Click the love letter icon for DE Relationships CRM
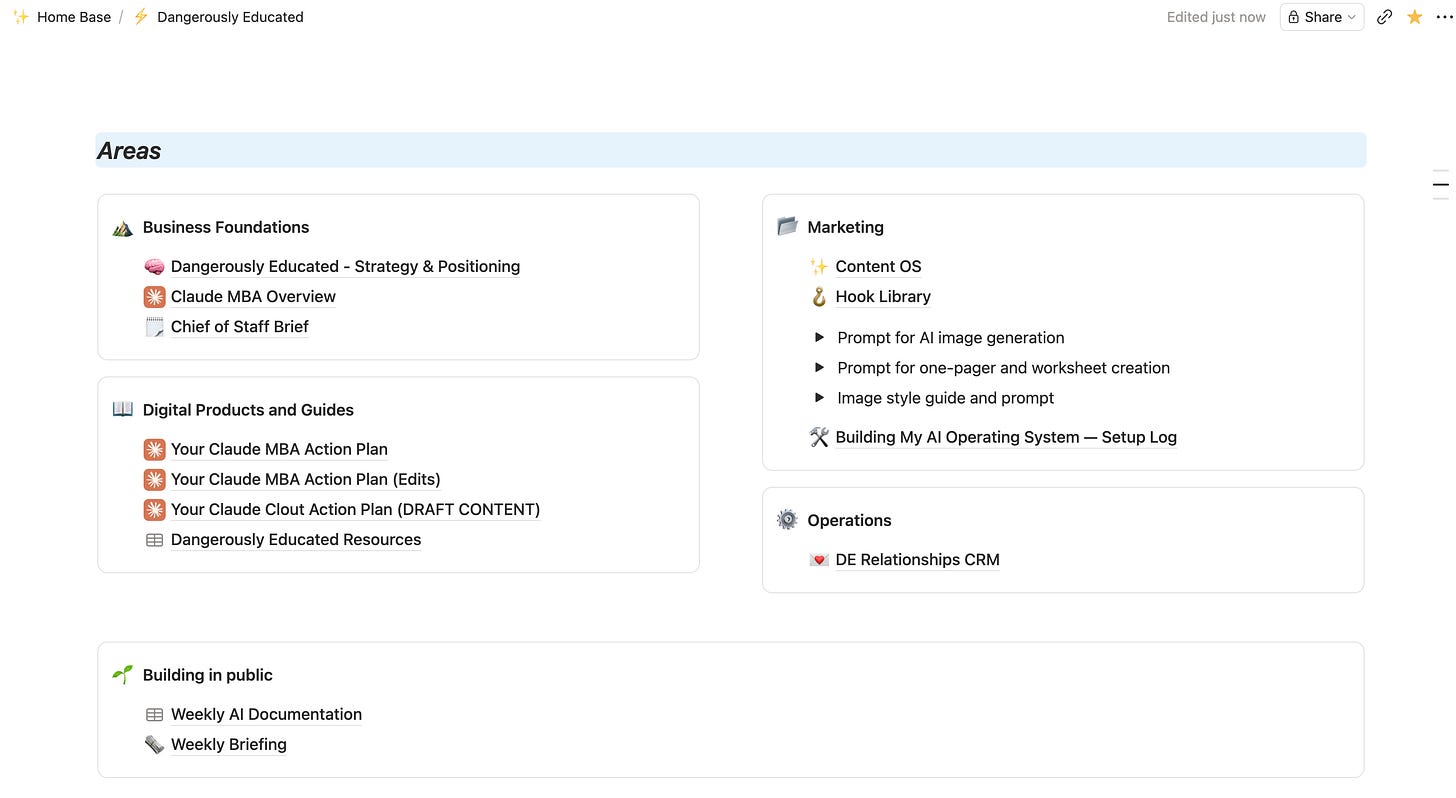This screenshot has height=798, width=1456. pyautogui.click(x=819, y=560)
